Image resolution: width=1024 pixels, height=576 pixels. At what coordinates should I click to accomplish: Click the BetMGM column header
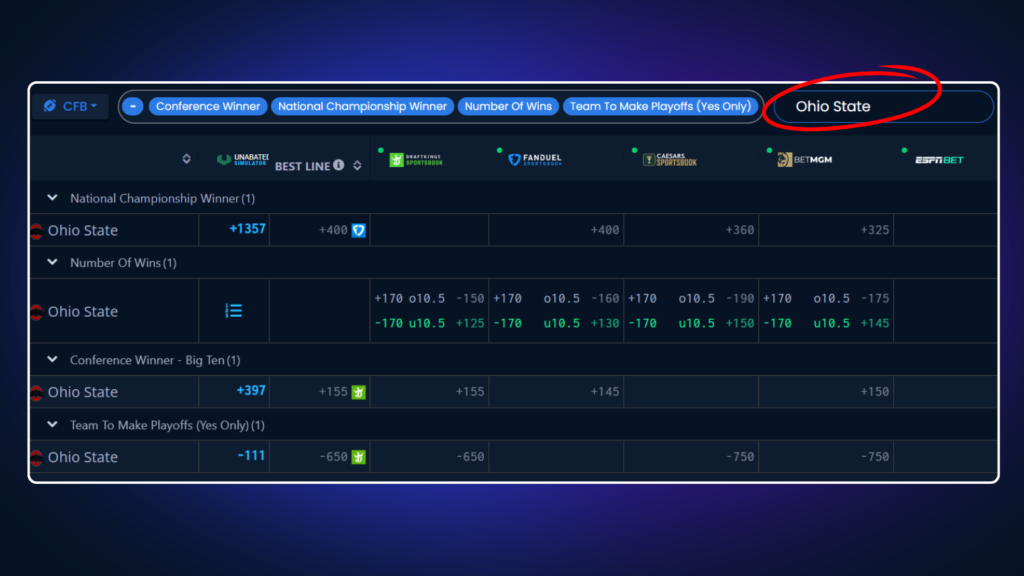tap(805, 159)
